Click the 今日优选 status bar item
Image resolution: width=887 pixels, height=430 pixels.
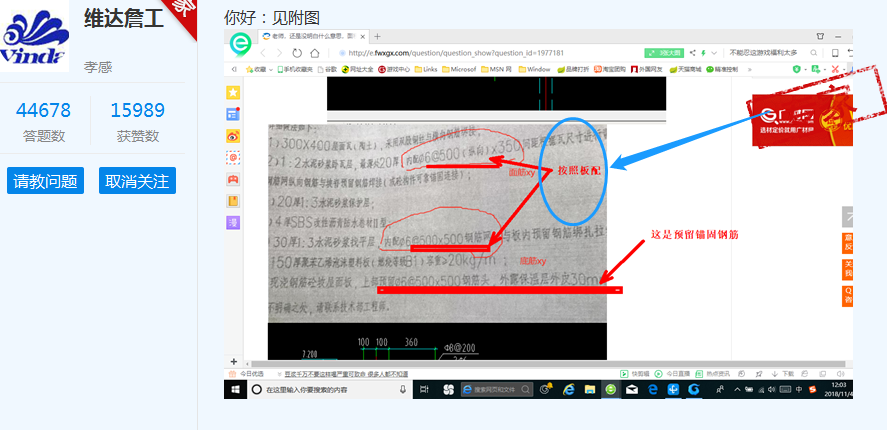[x=246, y=374]
